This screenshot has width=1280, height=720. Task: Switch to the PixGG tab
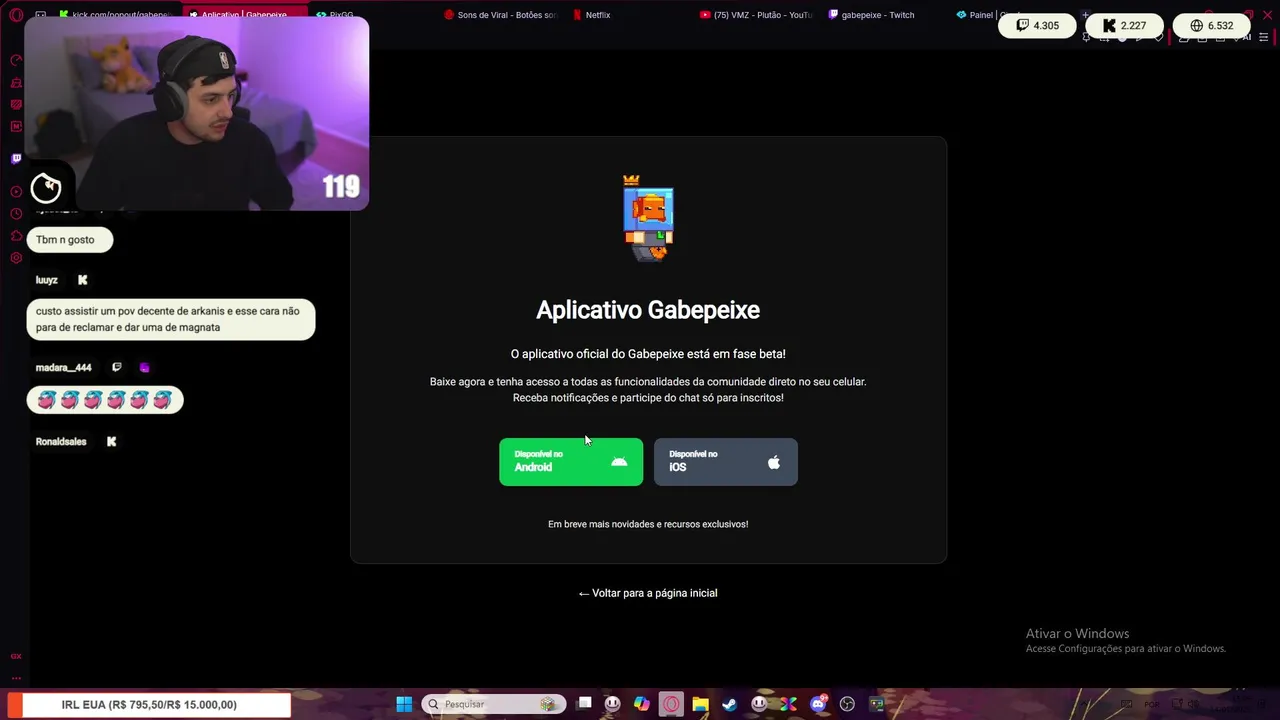pyautogui.click(x=336, y=15)
